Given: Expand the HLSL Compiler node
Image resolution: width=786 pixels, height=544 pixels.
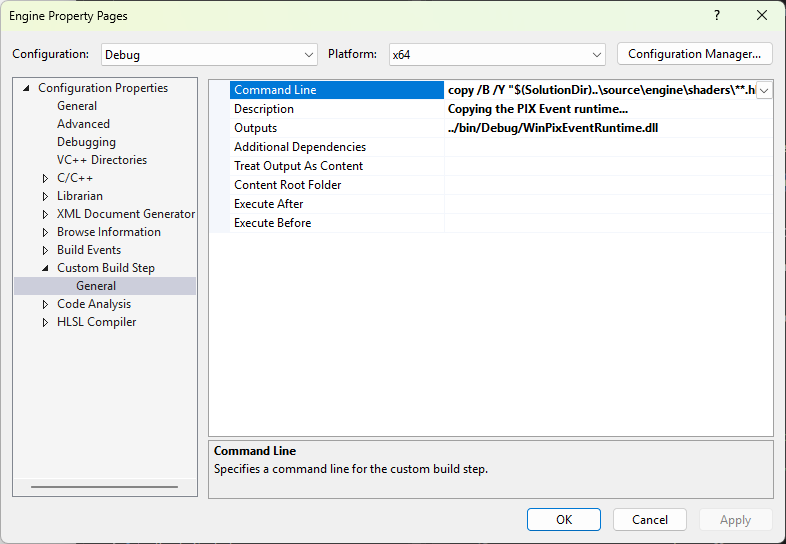Looking at the screenshot, I should coord(45,322).
